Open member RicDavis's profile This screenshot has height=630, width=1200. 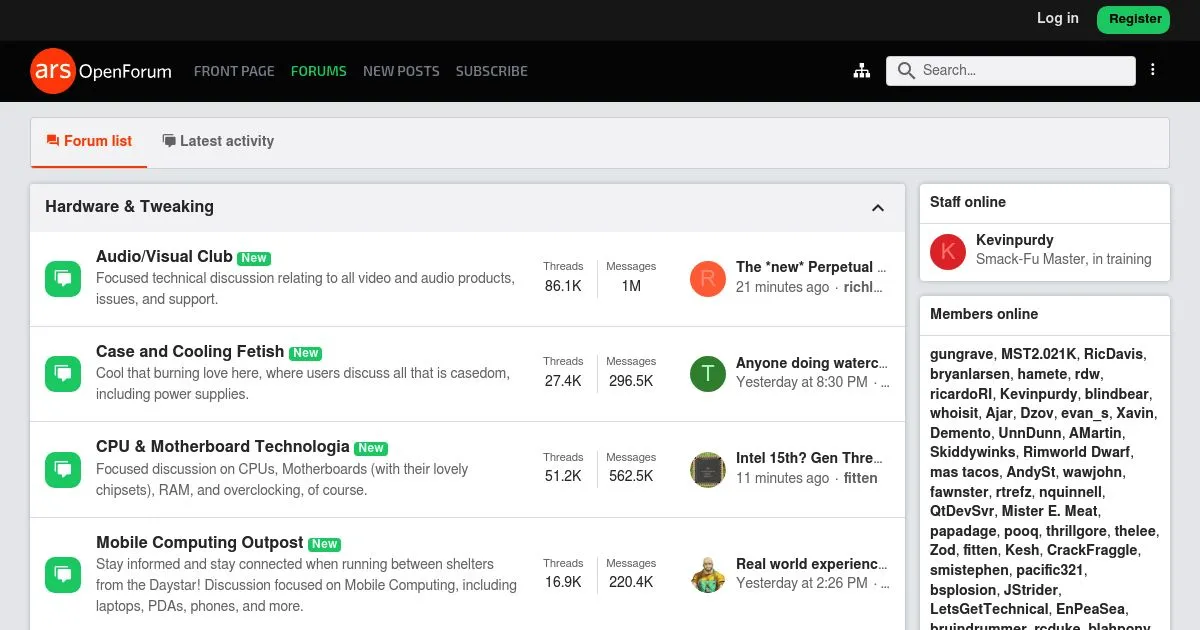click(1114, 354)
